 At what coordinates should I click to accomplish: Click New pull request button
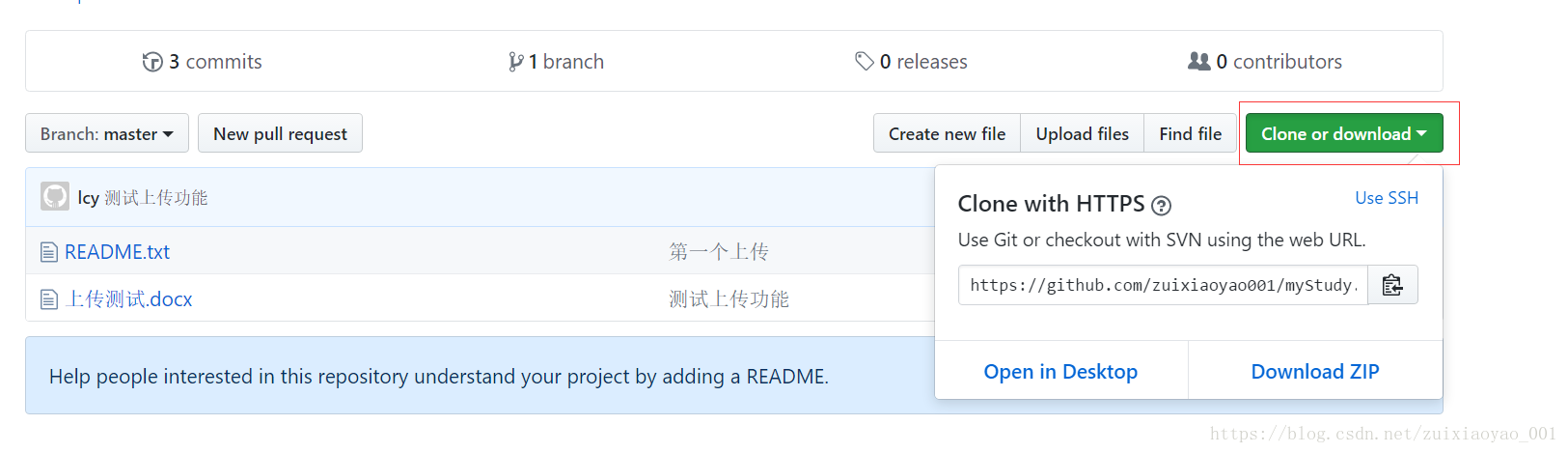[280, 133]
